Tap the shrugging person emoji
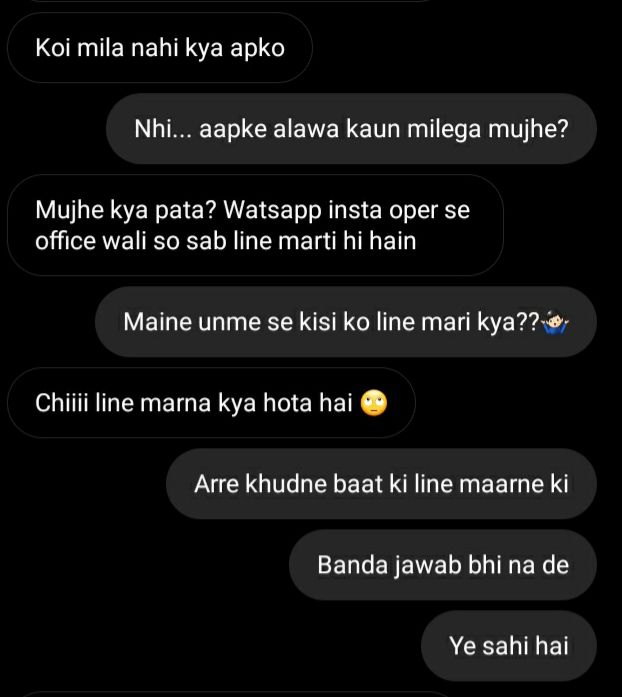This screenshot has height=697, width=622. pyautogui.click(x=555, y=322)
